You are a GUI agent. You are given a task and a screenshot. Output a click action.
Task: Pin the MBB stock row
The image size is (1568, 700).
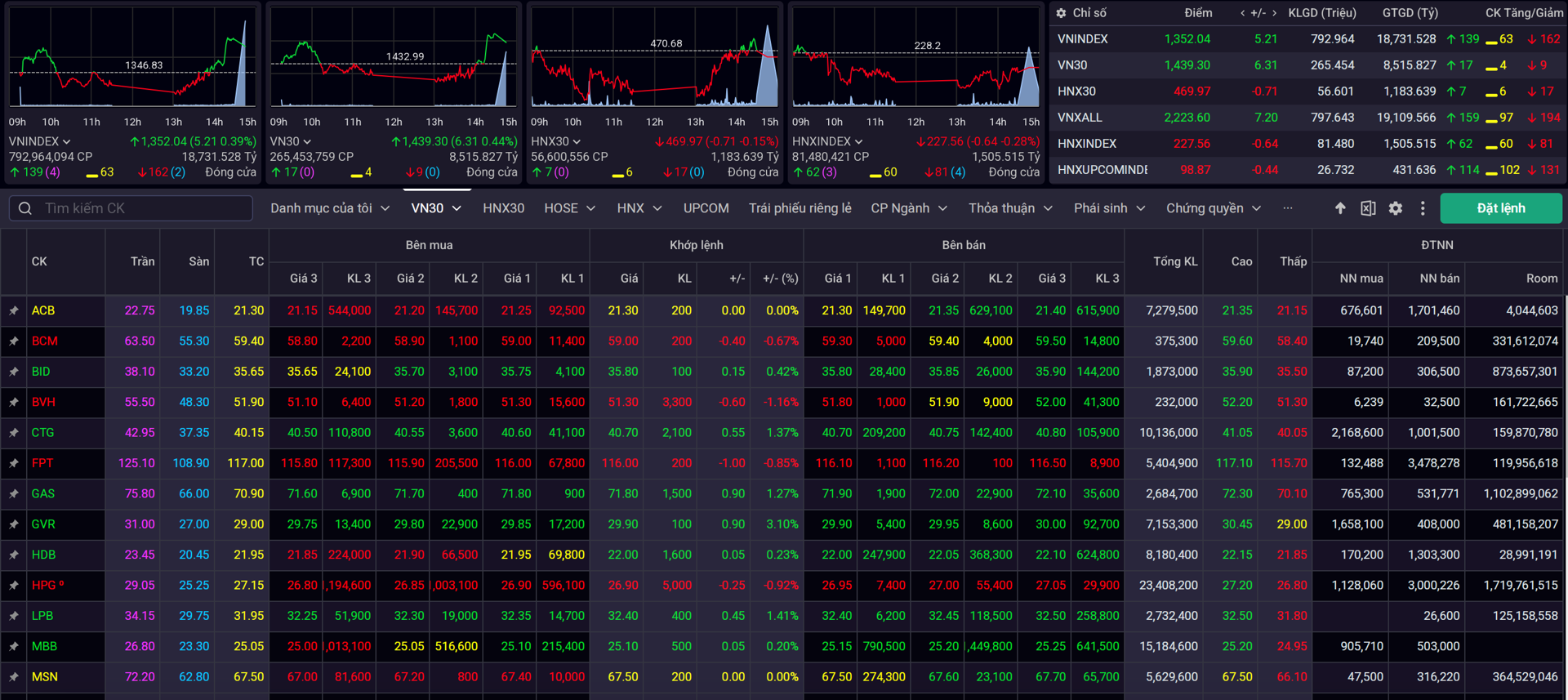click(14, 646)
